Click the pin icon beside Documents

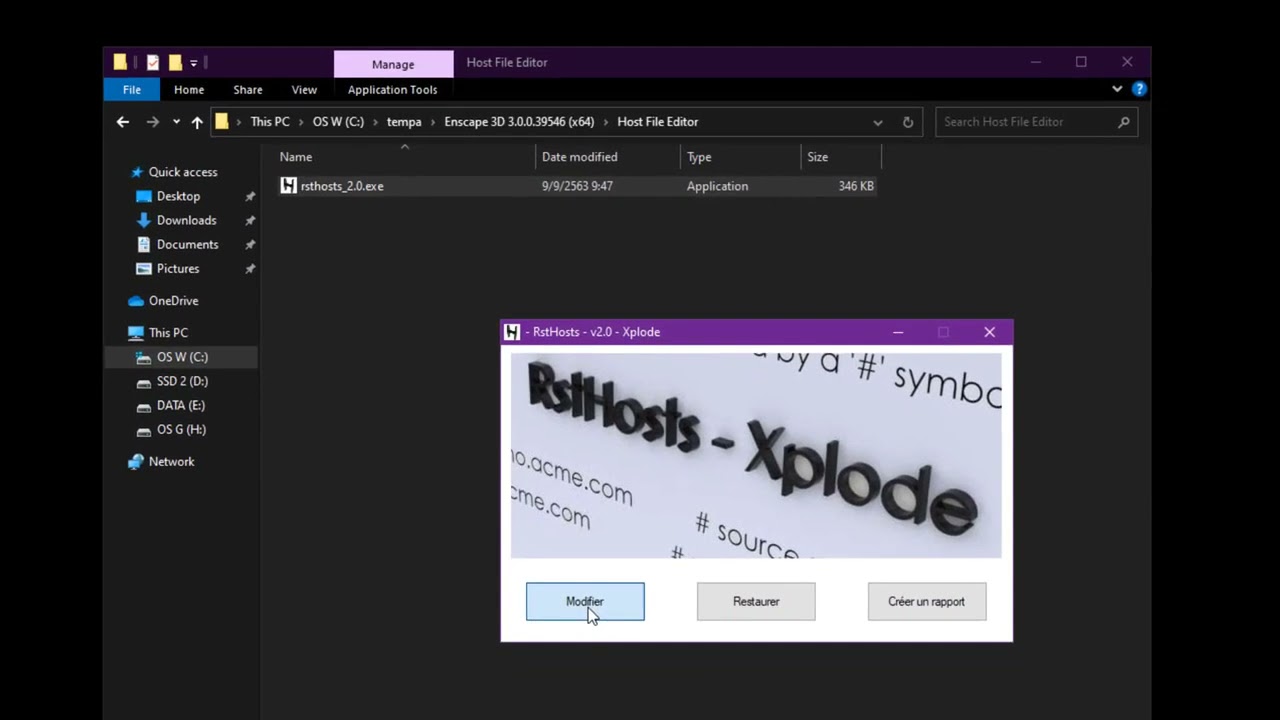250,245
